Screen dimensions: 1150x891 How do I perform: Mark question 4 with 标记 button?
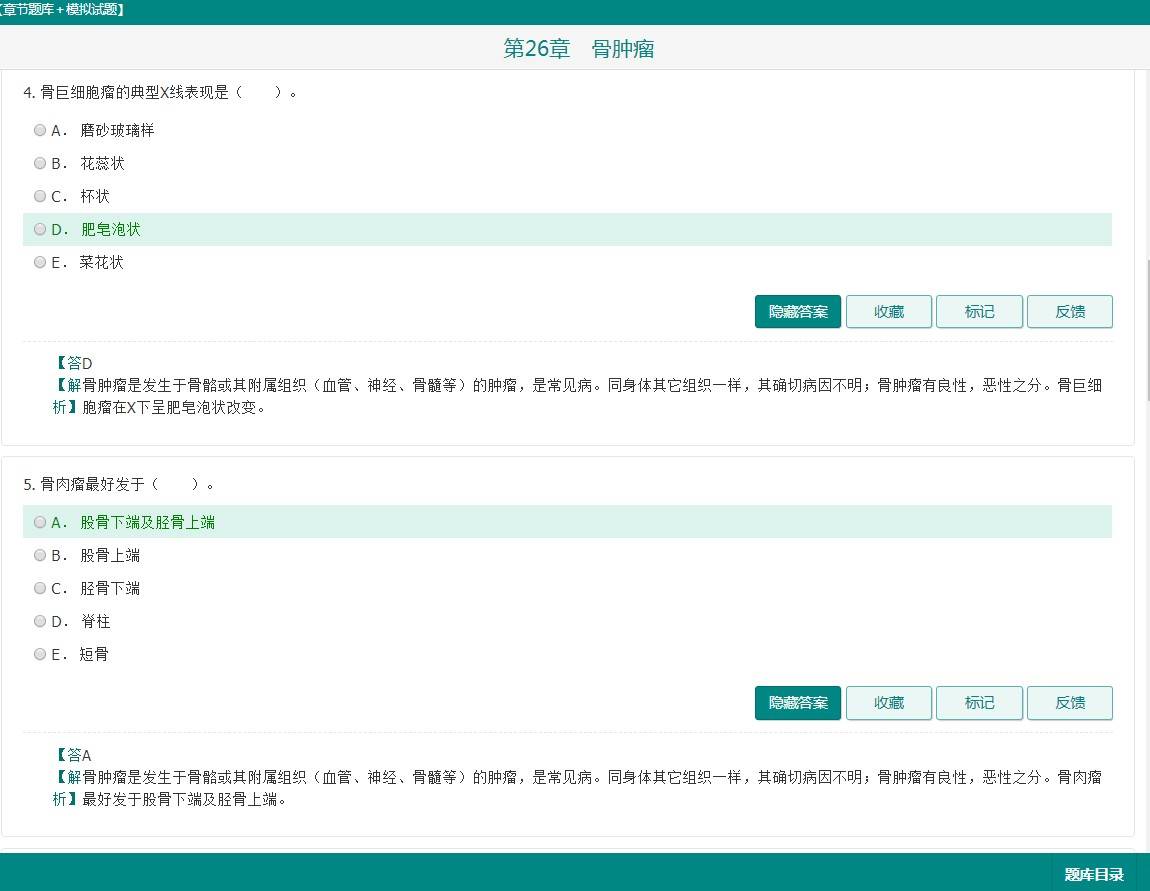(x=979, y=311)
